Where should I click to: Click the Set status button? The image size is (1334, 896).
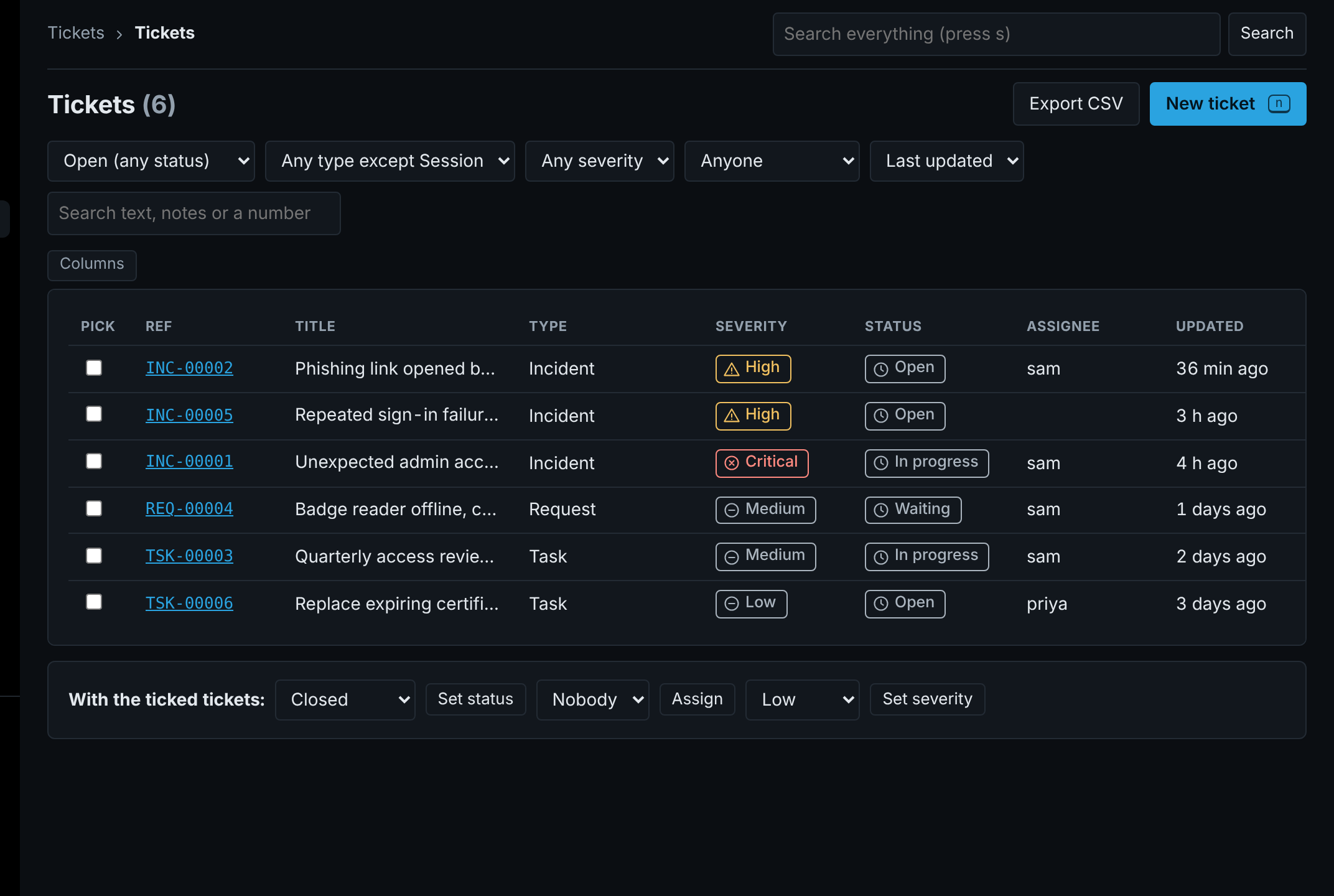[x=475, y=699]
